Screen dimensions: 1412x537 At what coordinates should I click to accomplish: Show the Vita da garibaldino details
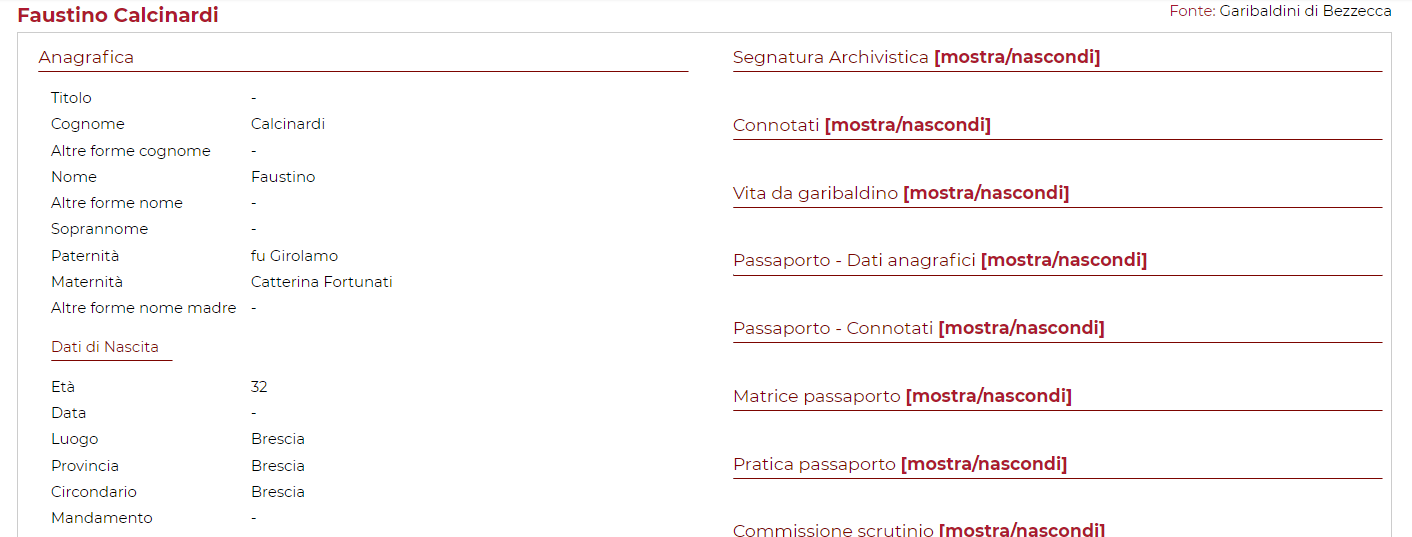[x=985, y=193]
